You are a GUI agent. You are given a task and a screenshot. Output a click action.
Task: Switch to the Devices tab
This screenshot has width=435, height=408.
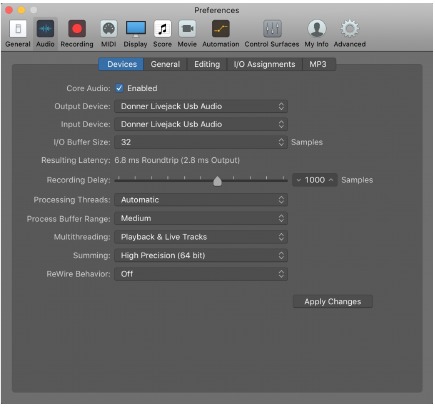pos(121,64)
